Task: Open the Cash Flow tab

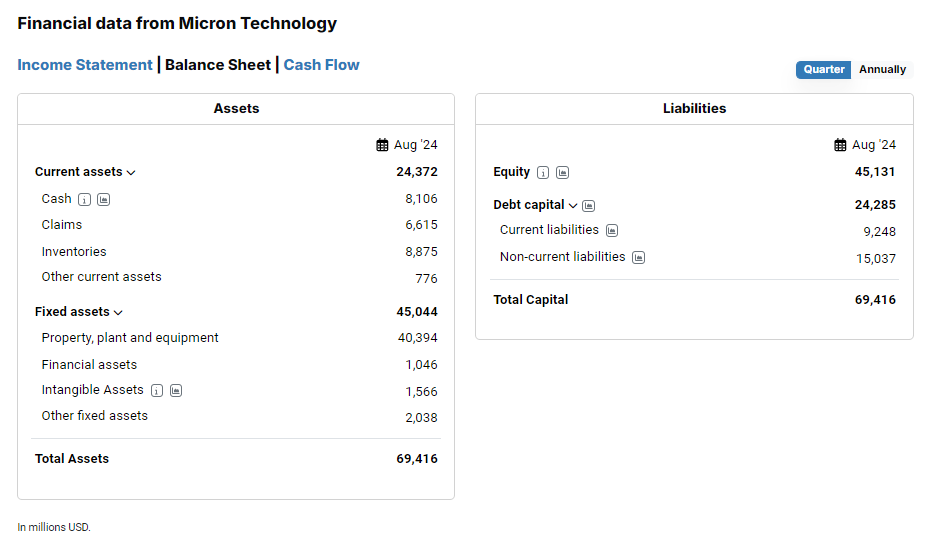Action: (321, 64)
